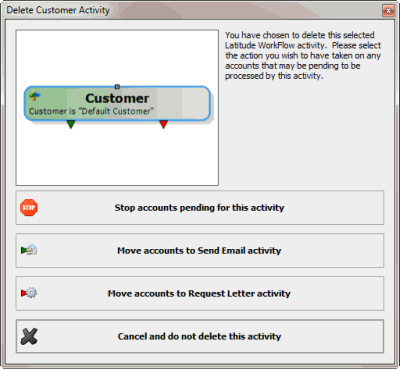This screenshot has width=400, height=369.
Task: Click the small square handle atop the Customer node
Action: click(x=117, y=87)
